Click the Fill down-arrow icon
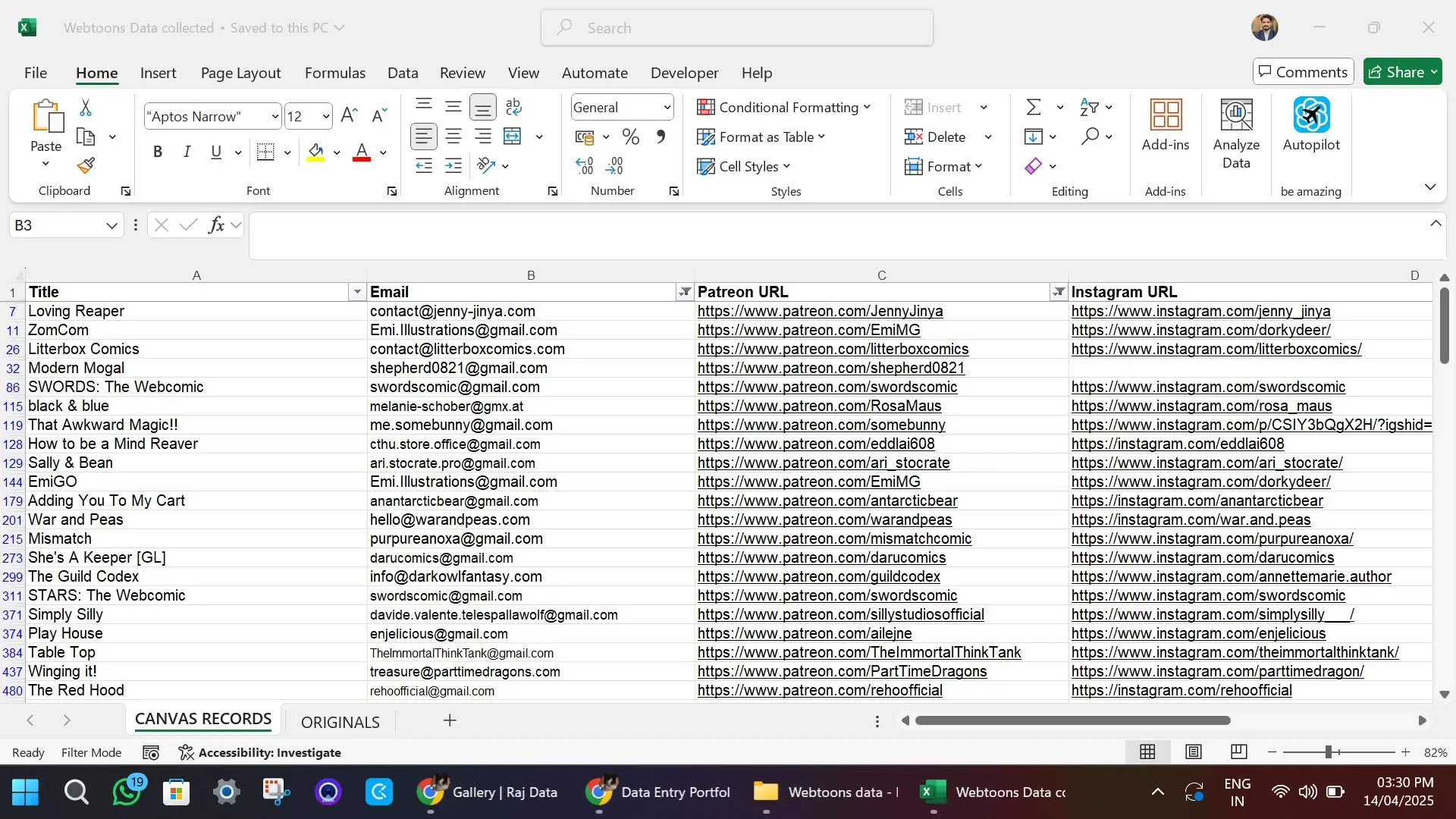This screenshot has width=1456, height=819. (x=1033, y=136)
